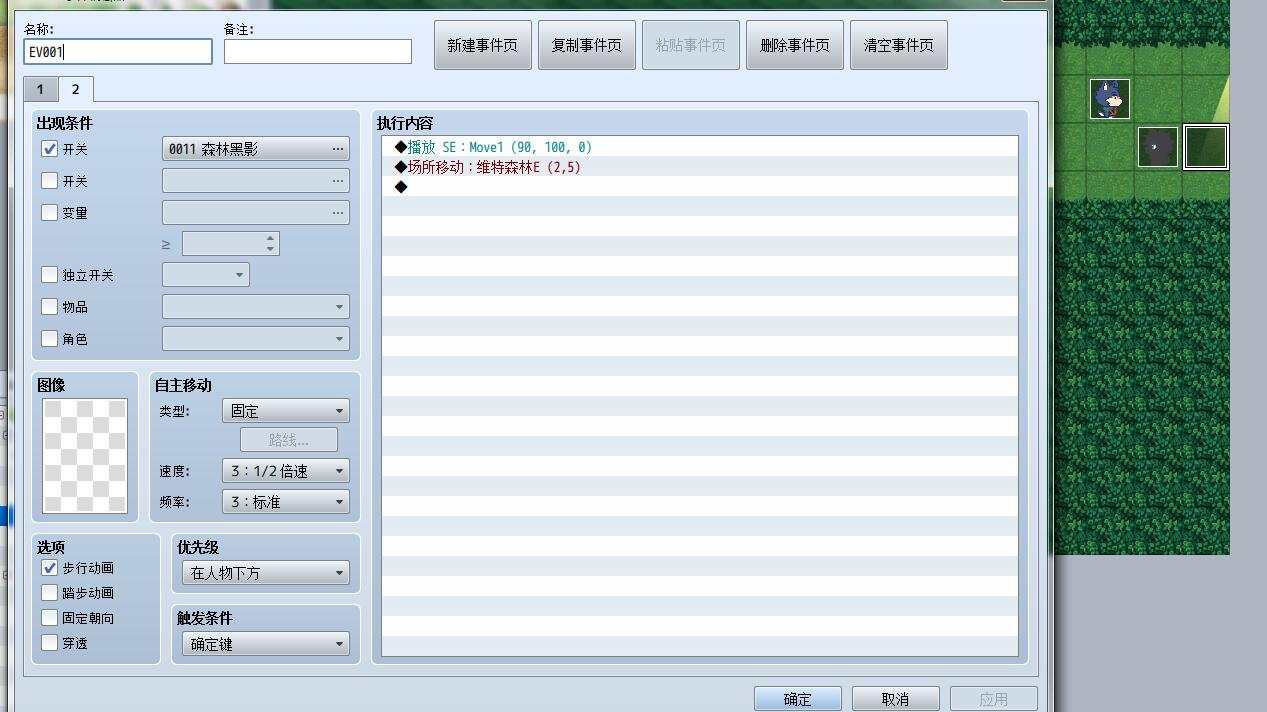Screen dimensions: 1267x712
Task: Select the dark shadow event tile on map
Action: (x=1157, y=147)
